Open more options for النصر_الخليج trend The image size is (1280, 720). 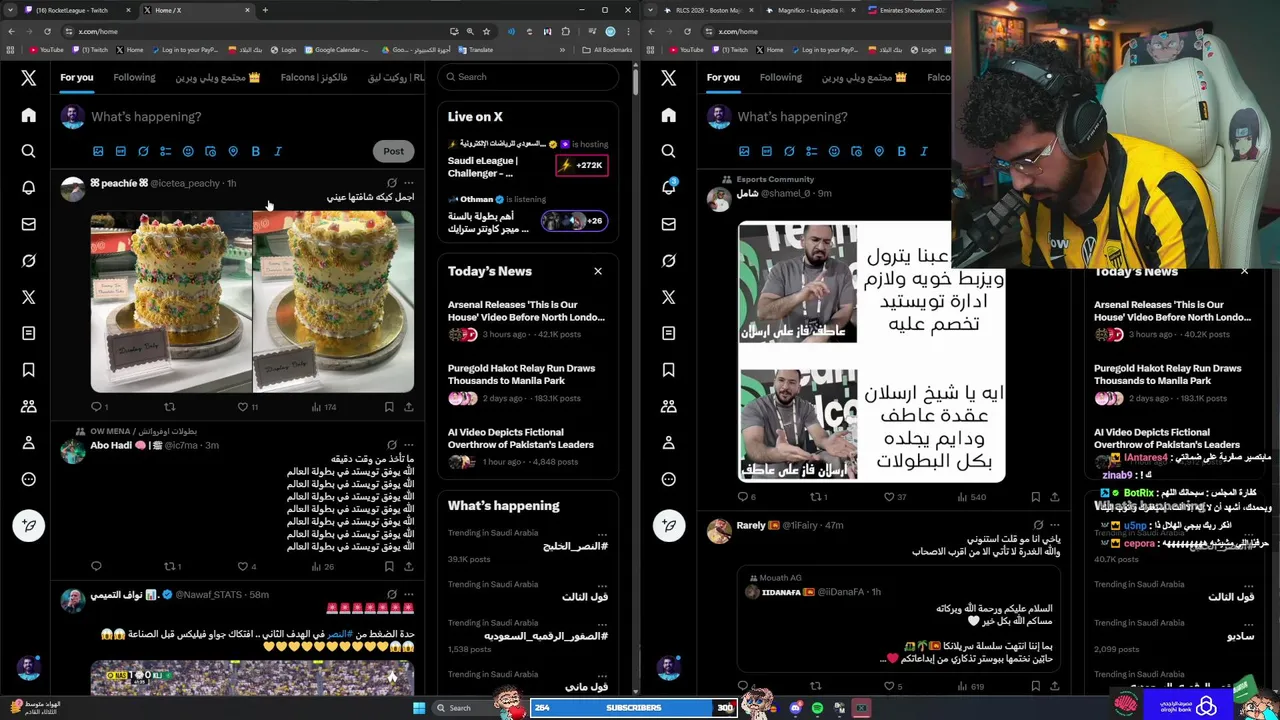(x=602, y=533)
